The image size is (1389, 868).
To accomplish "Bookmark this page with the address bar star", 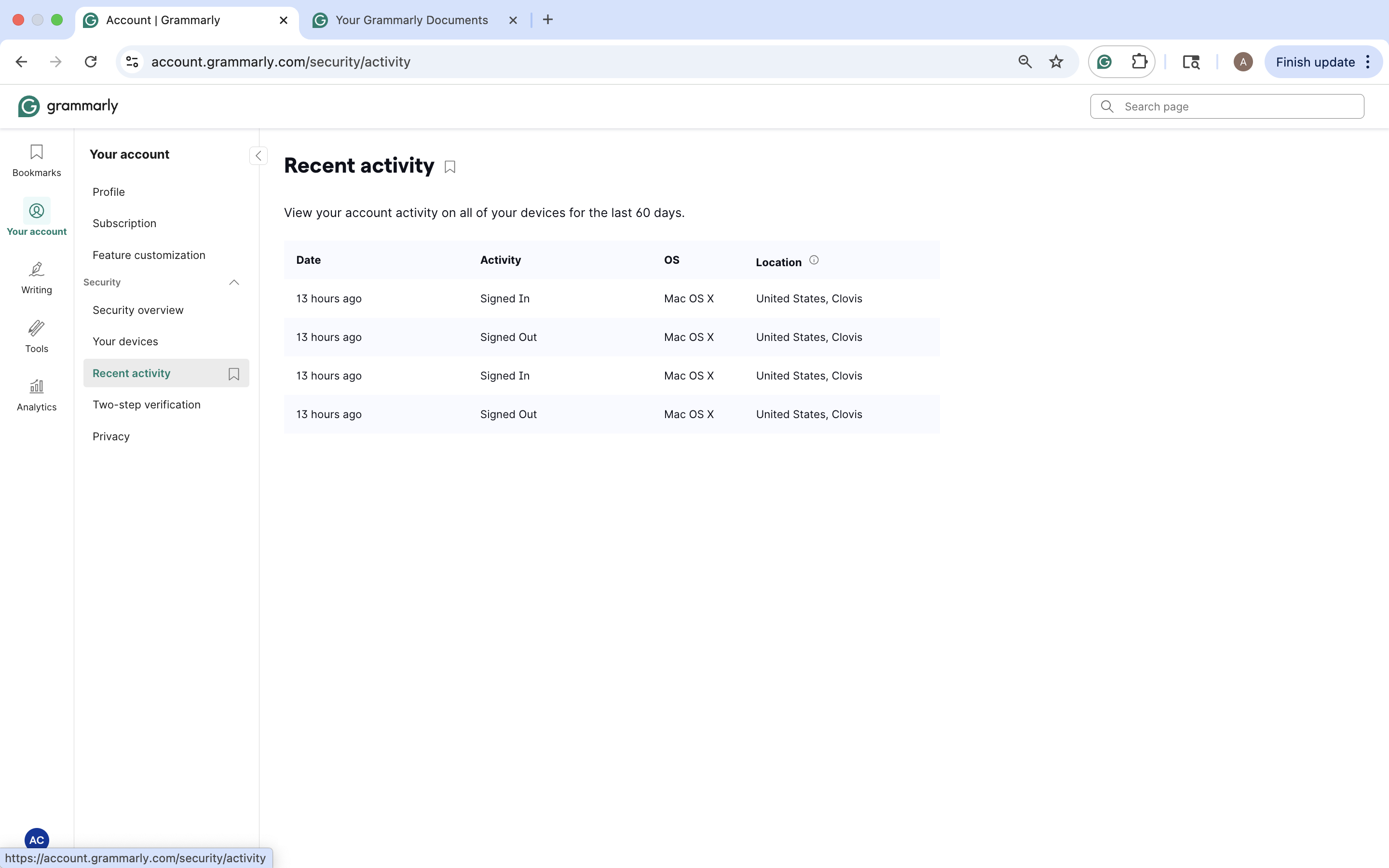I will tap(1056, 61).
